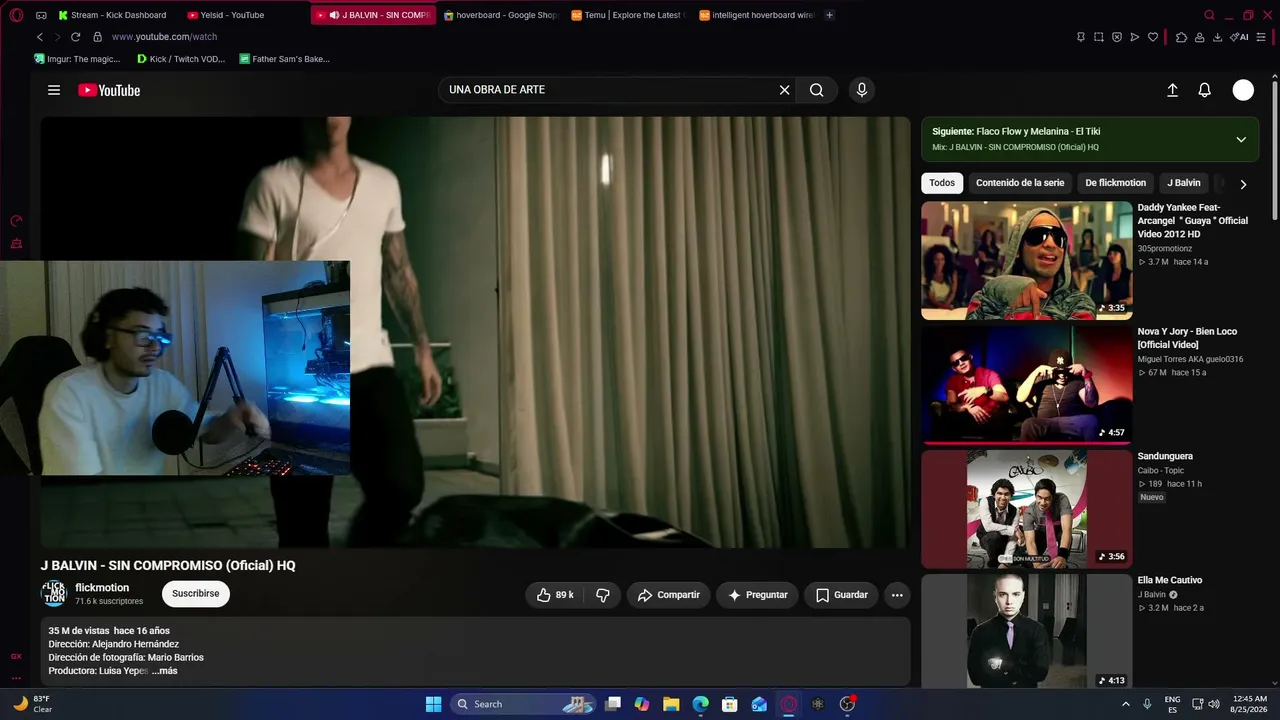This screenshot has width=1280, height=720.
Task: Select 'Contenido de la serie' chip
Action: [1020, 183]
